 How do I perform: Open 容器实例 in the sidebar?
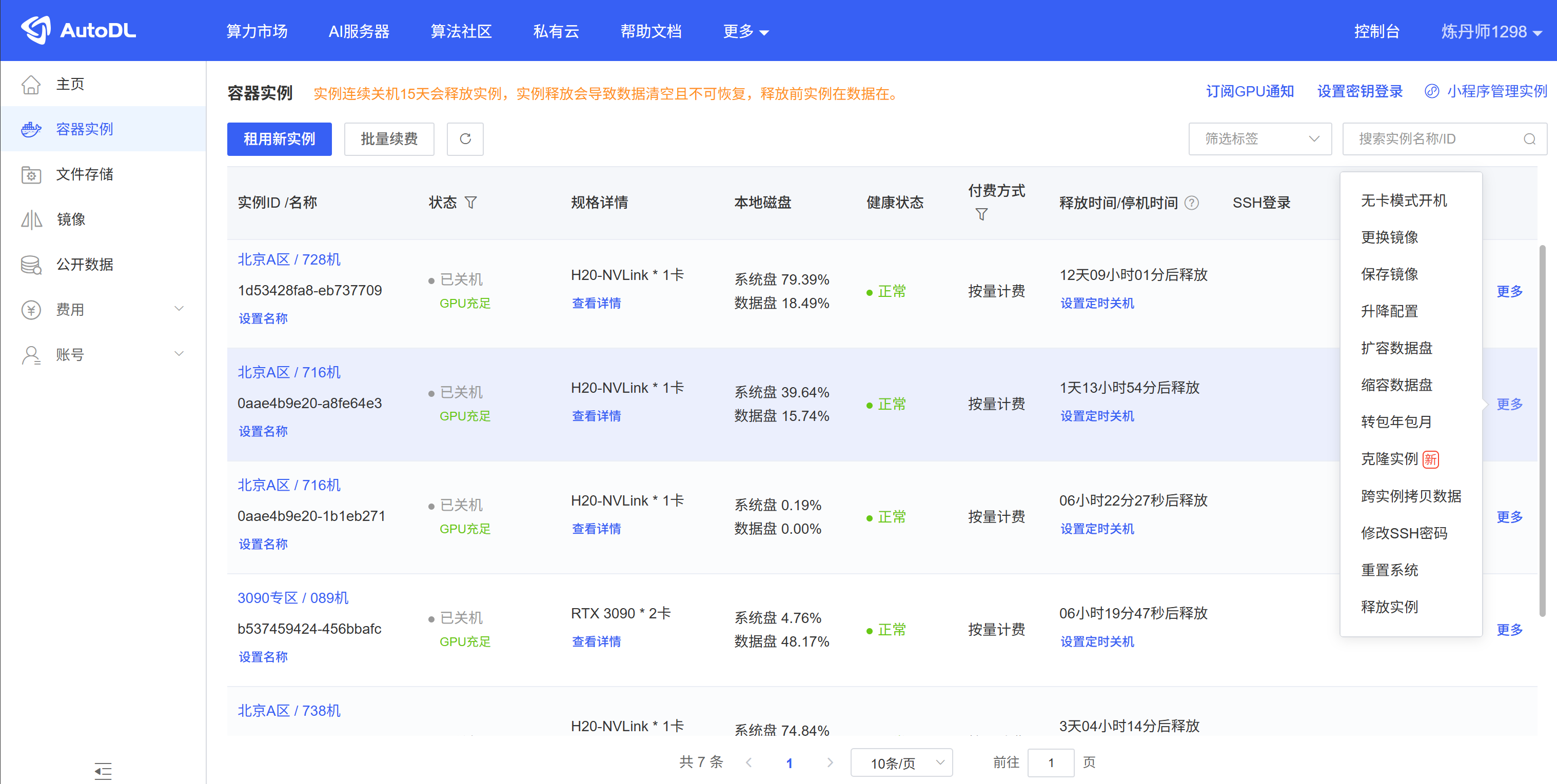pyautogui.click(x=84, y=129)
